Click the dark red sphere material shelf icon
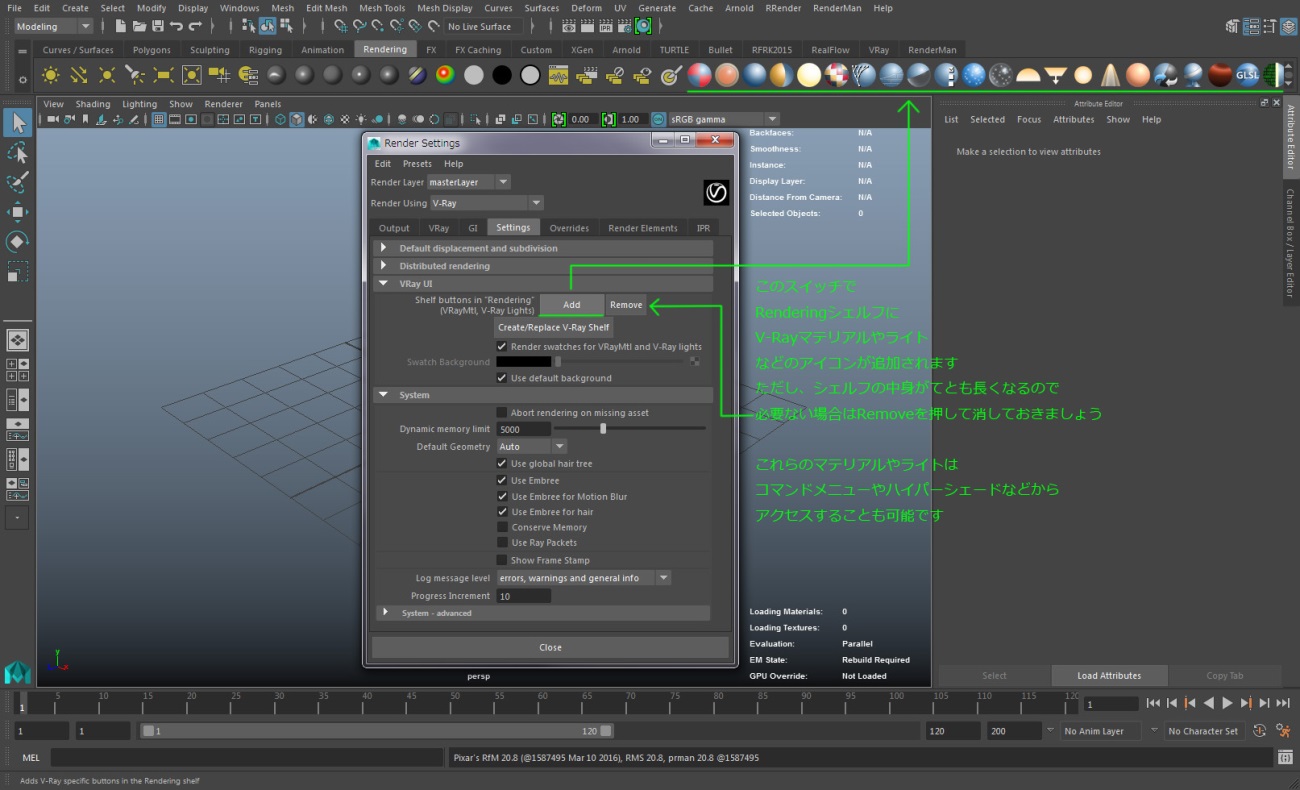 (x=1220, y=75)
